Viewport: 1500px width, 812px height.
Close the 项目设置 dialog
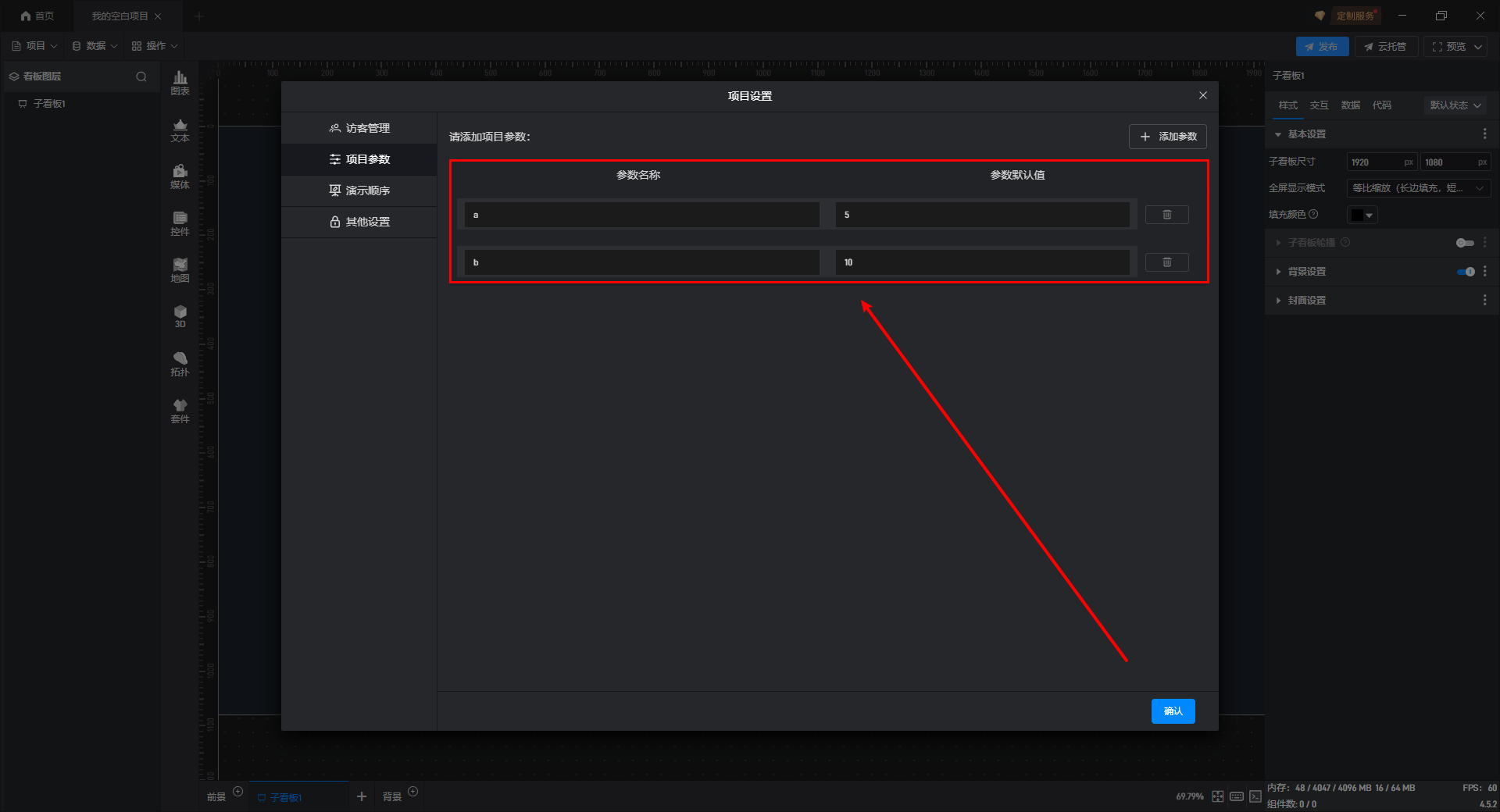point(1202,95)
